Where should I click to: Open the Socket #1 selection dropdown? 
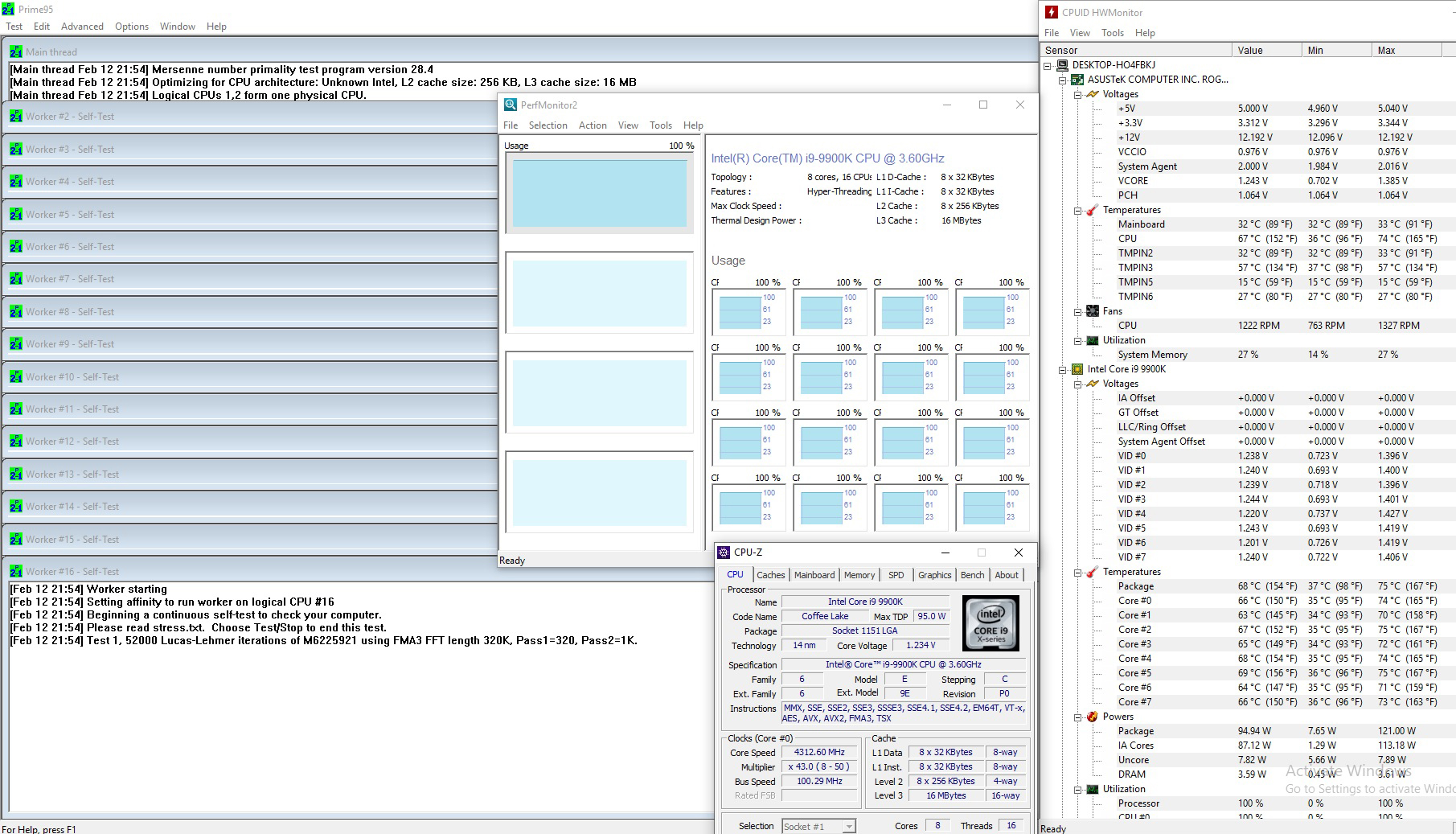coord(849,827)
